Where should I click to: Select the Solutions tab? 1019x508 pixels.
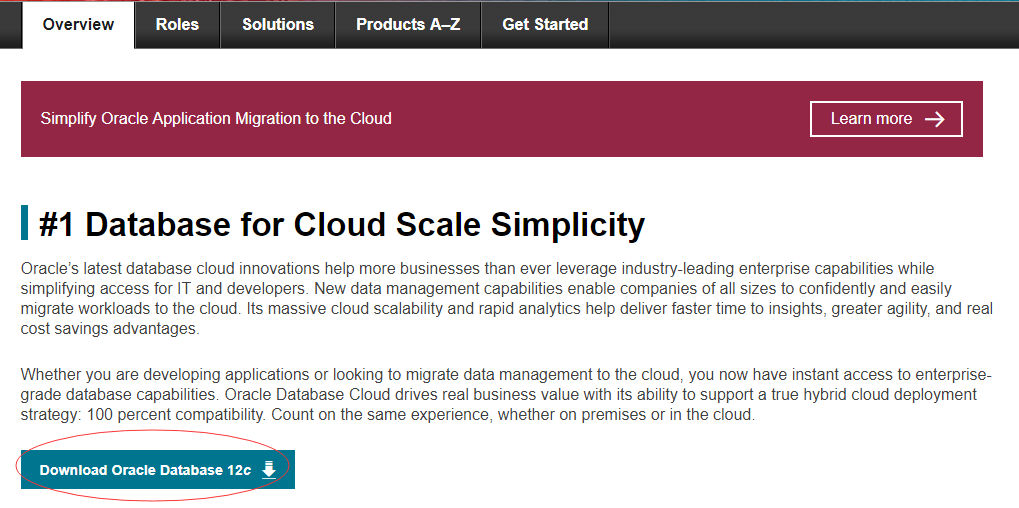pos(278,25)
